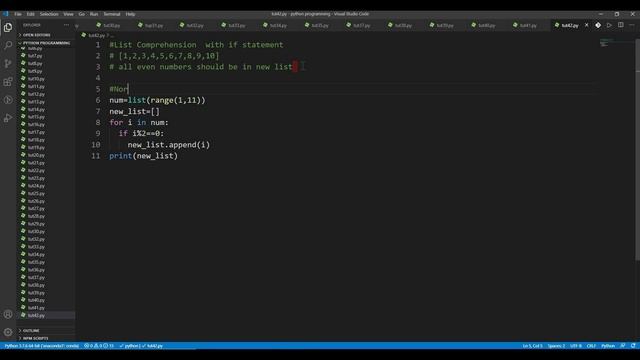Click the feedback icon in status bar
This screenshot has width=640, height=360.
[623, 346]
